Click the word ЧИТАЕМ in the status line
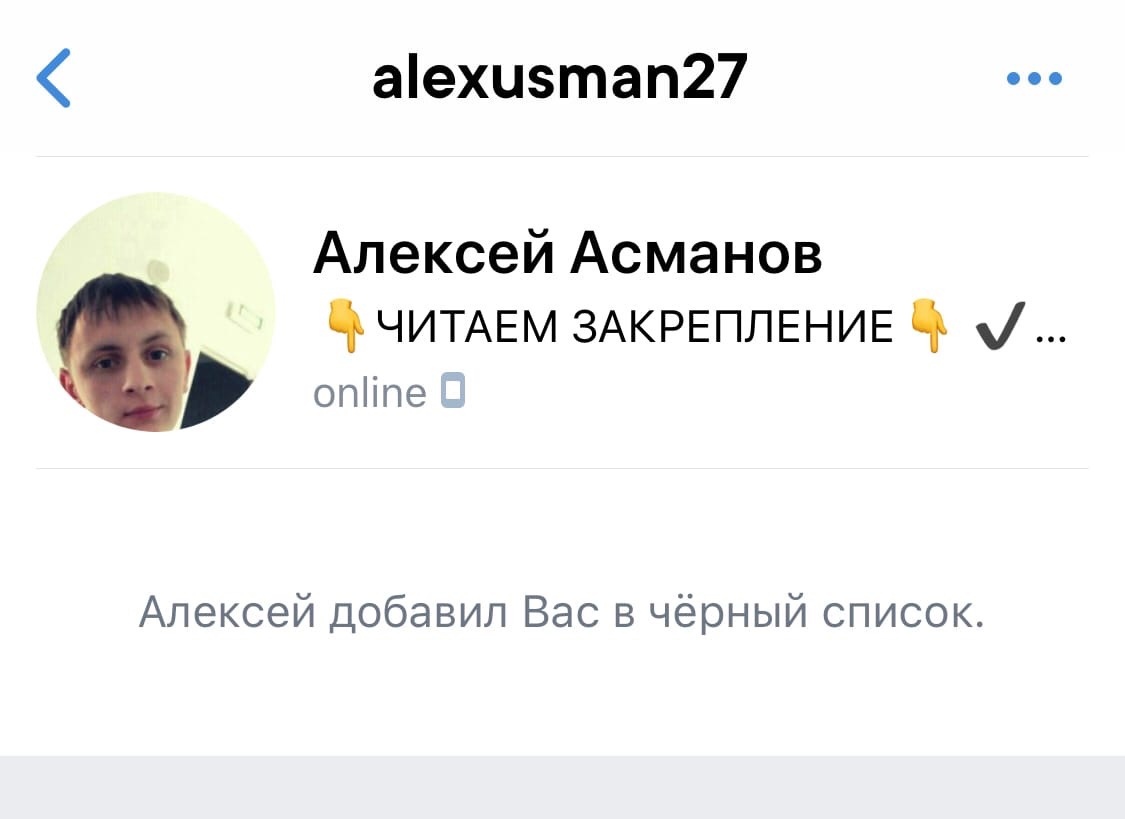 (x=466, y=327)
